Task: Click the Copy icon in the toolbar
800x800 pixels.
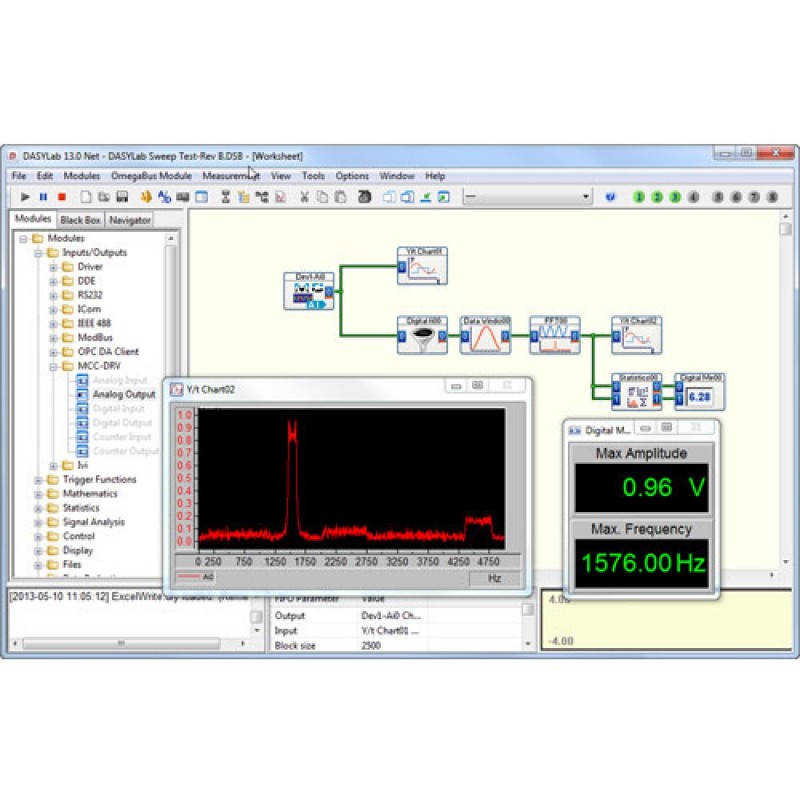Action: [x=322, y=197]
